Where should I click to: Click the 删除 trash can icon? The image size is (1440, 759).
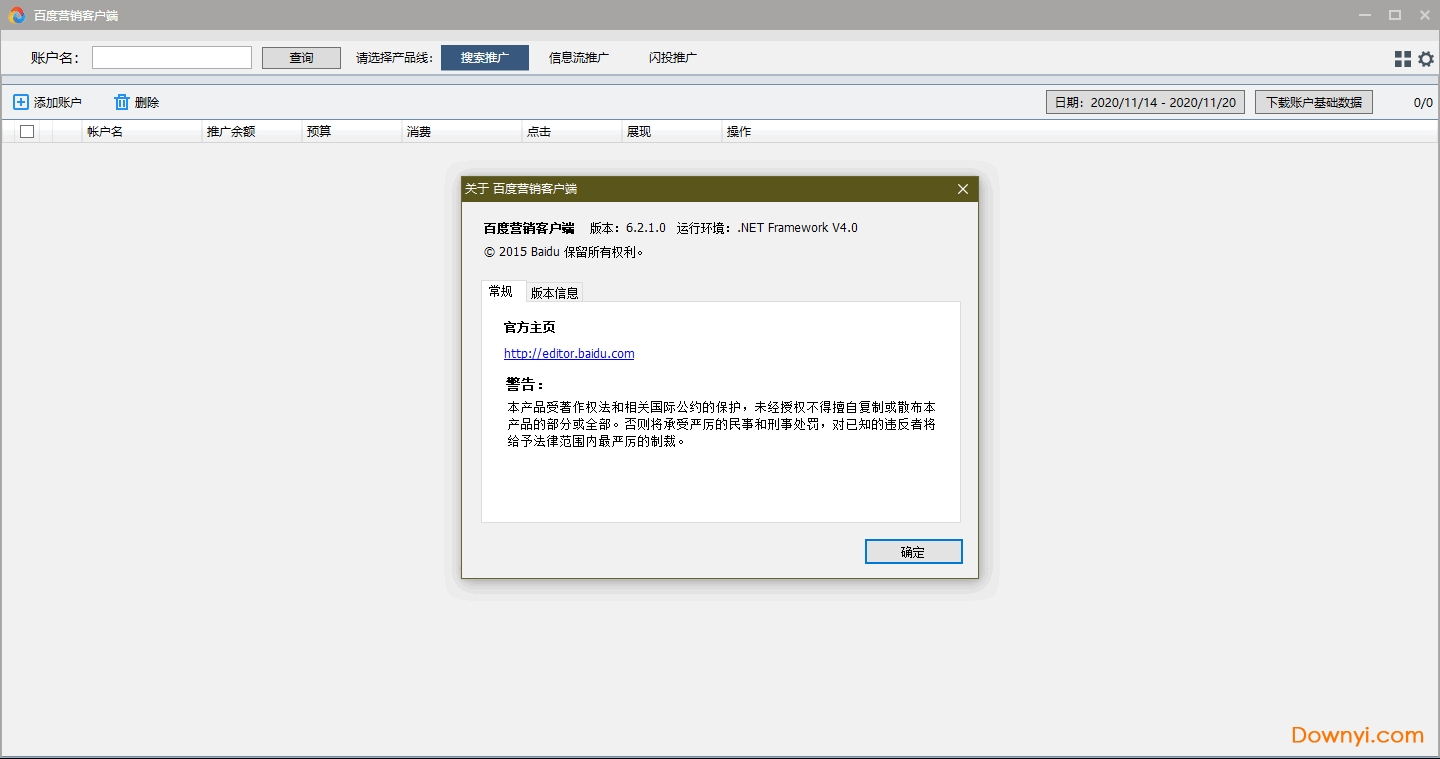pos(122,102)
